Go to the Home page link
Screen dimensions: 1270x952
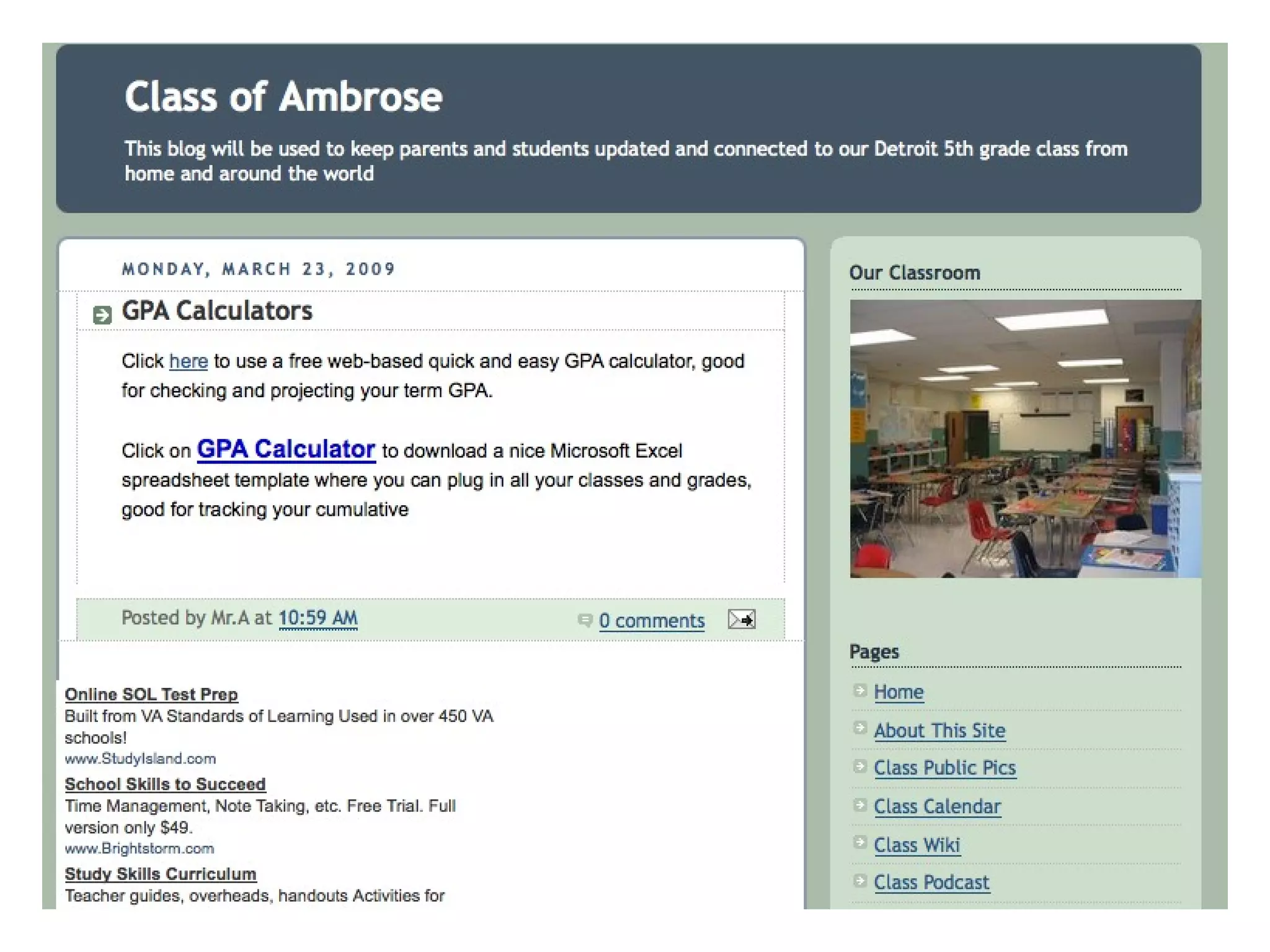click(899, 692)
